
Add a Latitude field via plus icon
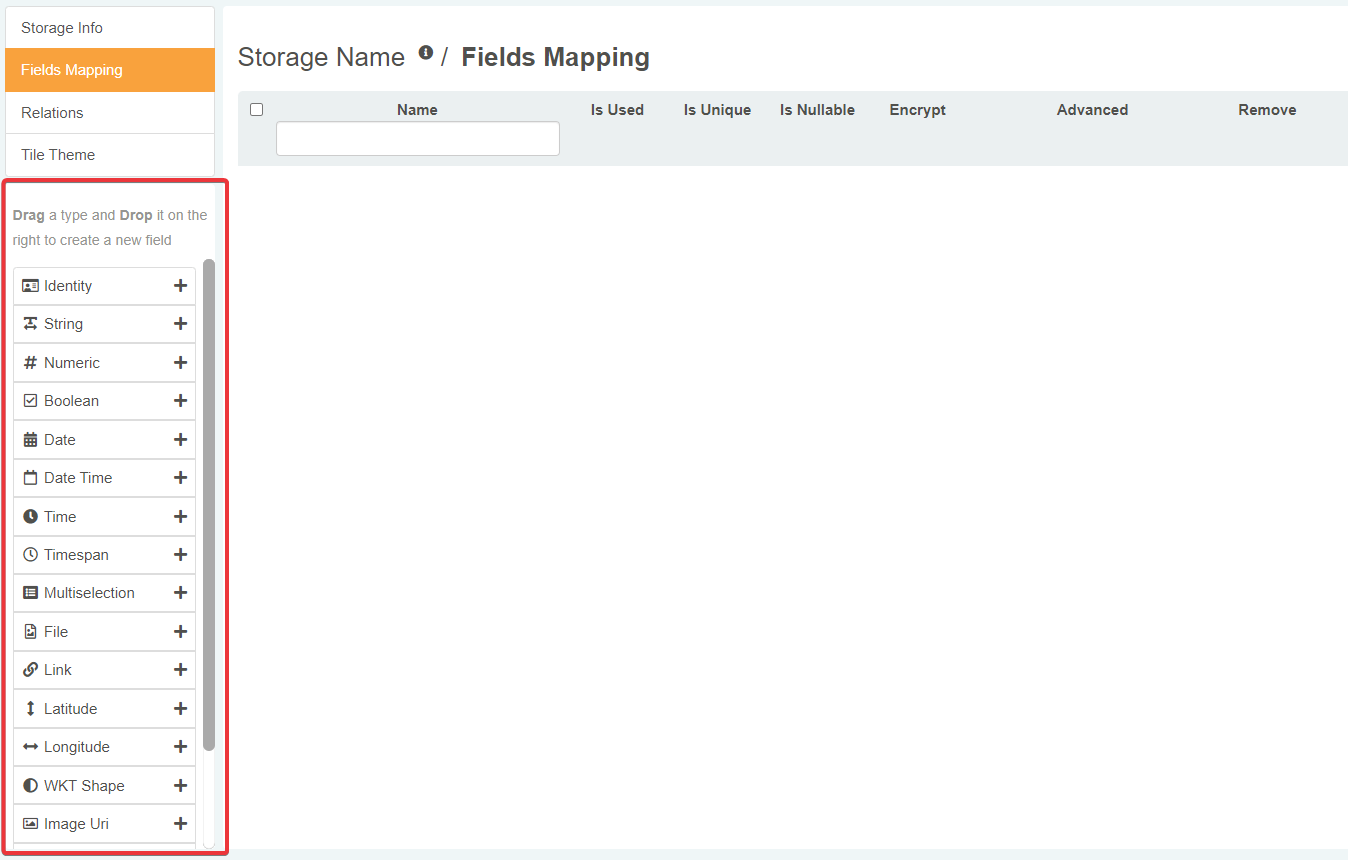tap(180, 709)
